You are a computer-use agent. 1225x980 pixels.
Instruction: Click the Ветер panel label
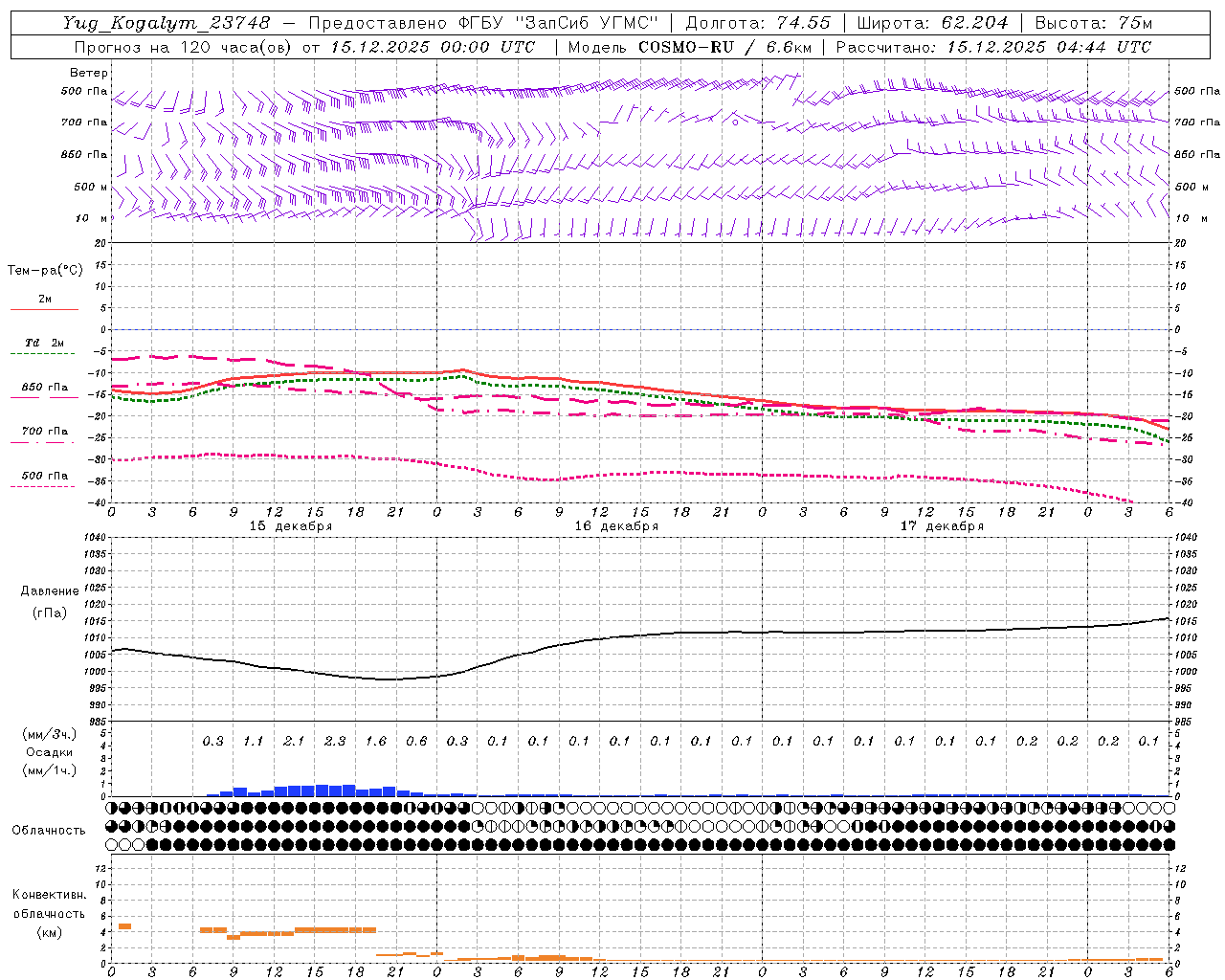[88, 73]
